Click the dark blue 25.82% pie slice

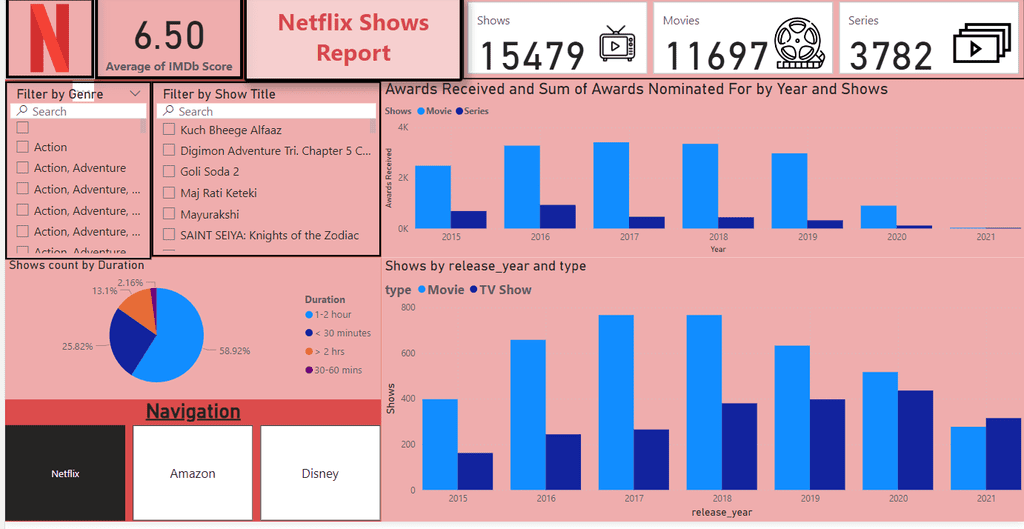[129, 340]
